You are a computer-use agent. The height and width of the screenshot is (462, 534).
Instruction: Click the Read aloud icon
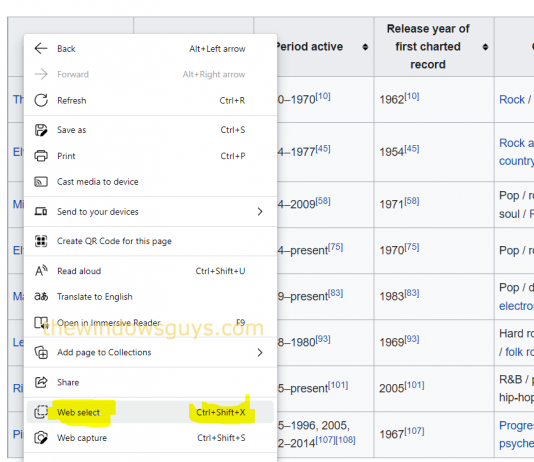(41, 271)
